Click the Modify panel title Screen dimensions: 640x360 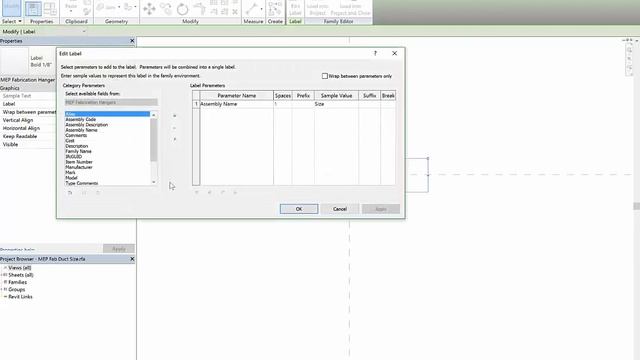pos(190,21)
